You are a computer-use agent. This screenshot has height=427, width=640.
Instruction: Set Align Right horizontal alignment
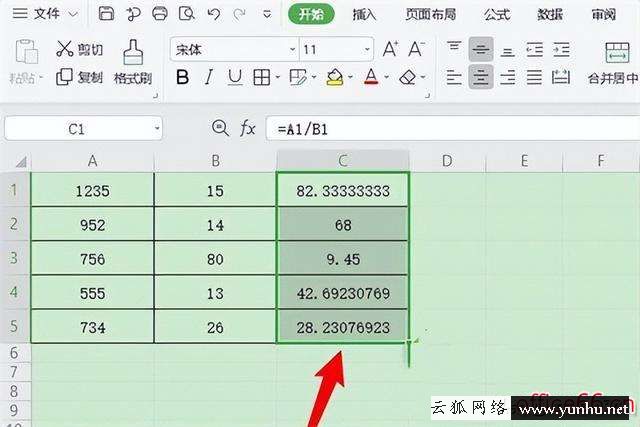pyautogui.click(x=507, y=77)
